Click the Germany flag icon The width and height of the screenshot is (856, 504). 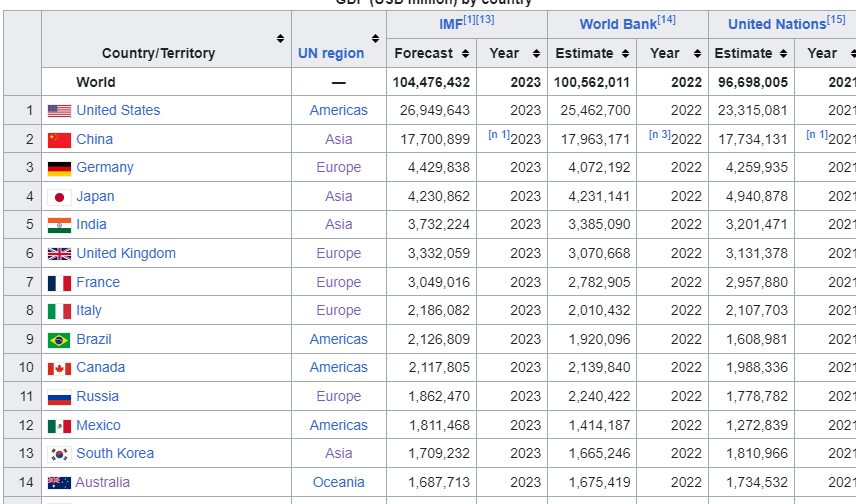pyautogui.click(x=59, y=169)
